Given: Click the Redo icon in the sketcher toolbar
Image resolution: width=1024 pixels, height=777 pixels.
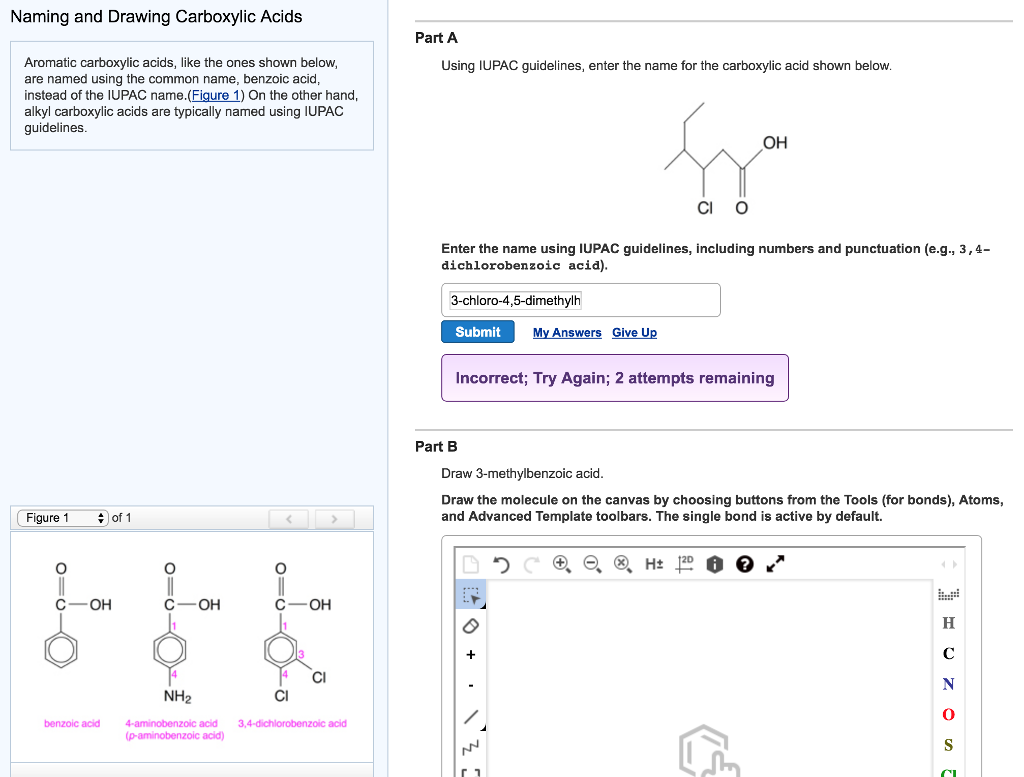Looking at the screenshot, I should click(x=533, y=564).
